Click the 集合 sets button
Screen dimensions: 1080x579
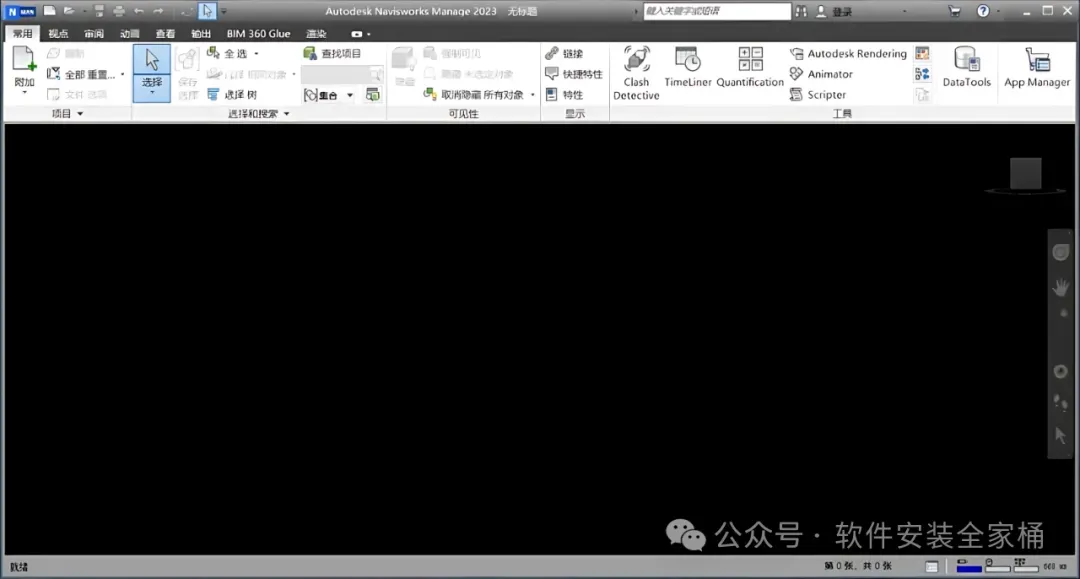(x=322, y=95)
